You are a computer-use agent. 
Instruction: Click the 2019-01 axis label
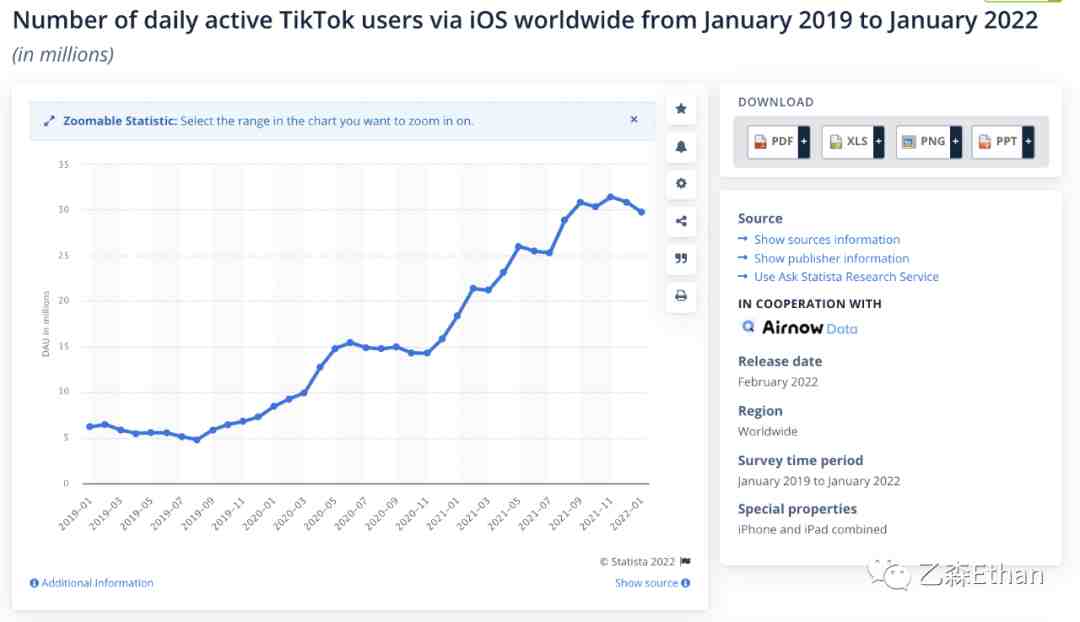click(74, 514)
